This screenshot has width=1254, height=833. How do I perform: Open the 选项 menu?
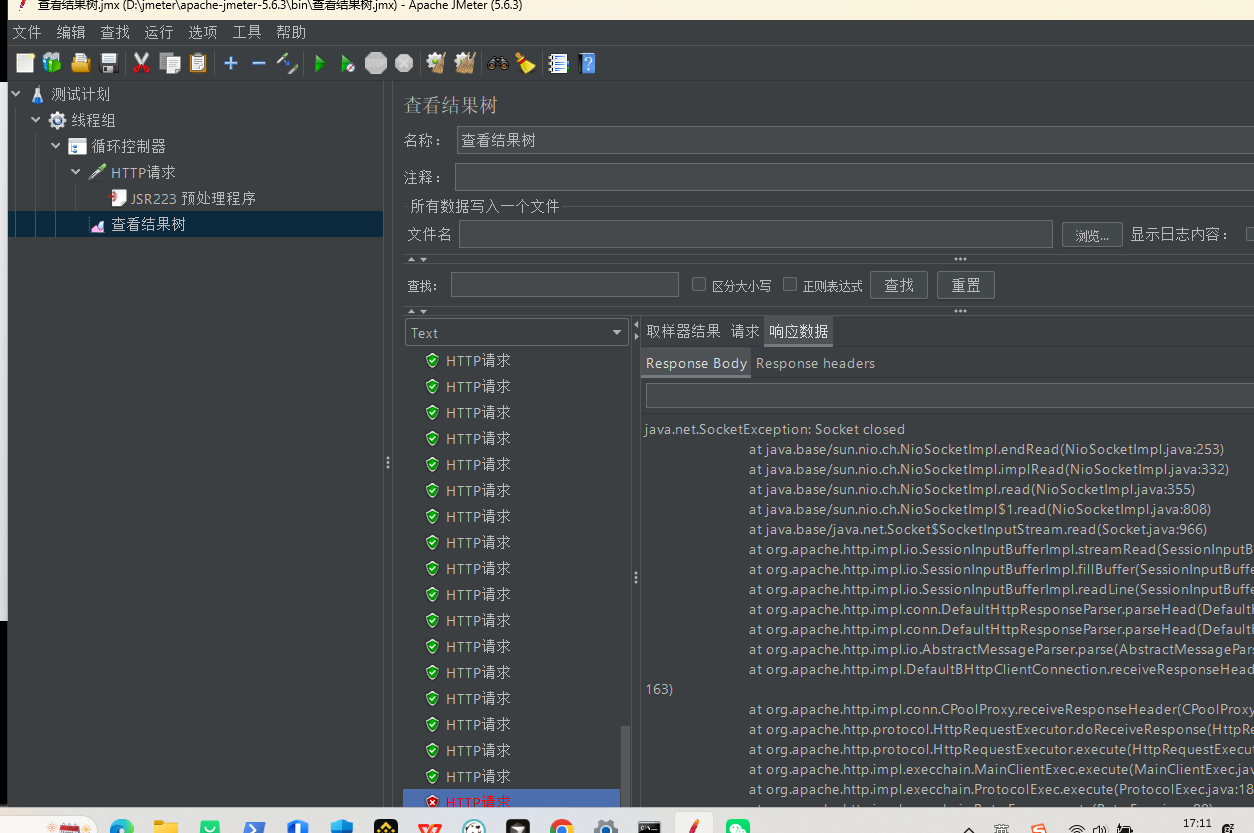(x=203, y=33)
